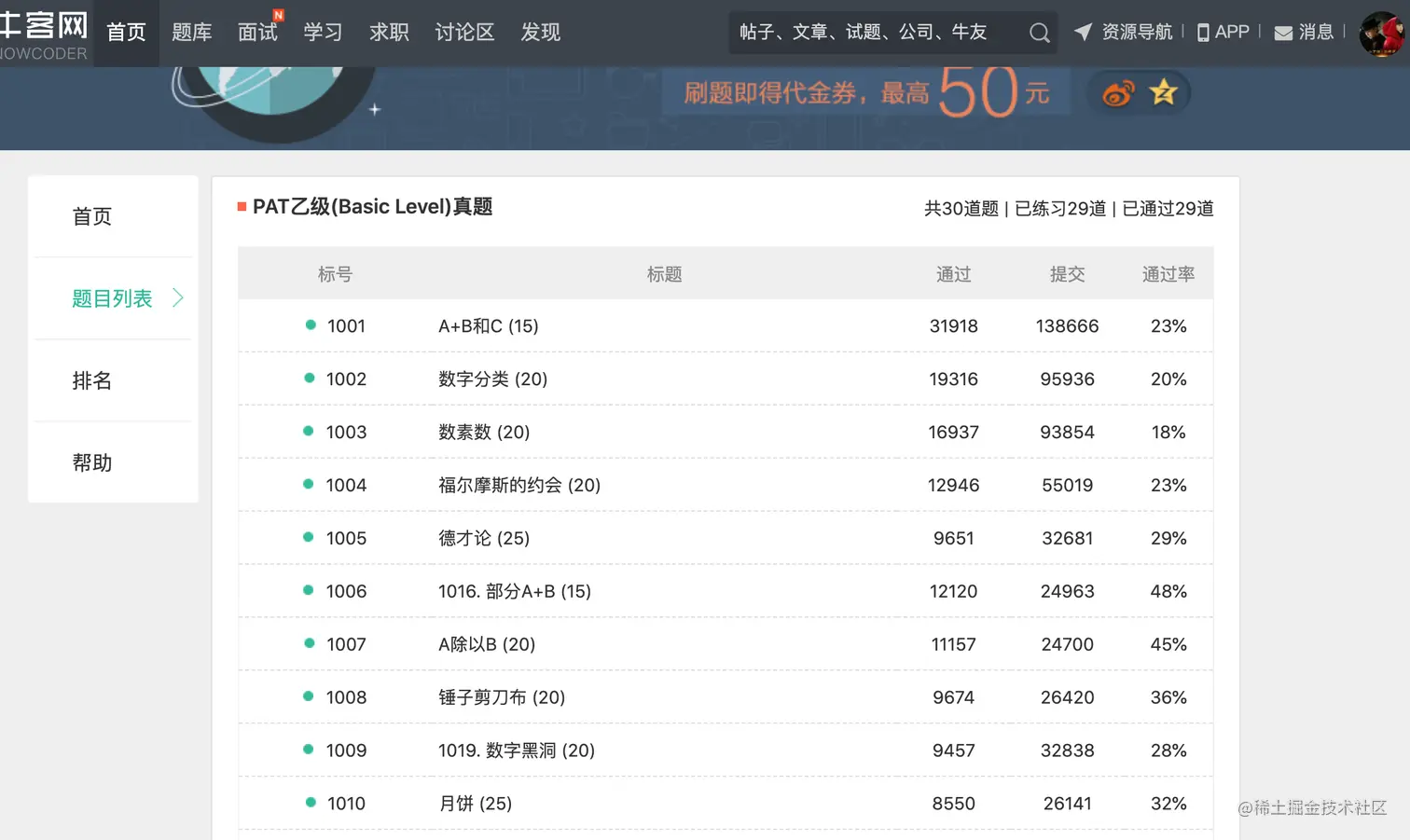The width and height of the screenshot is (1410, 840).
Task: Open problem 月饼 (25)
Action: (476, 804)
